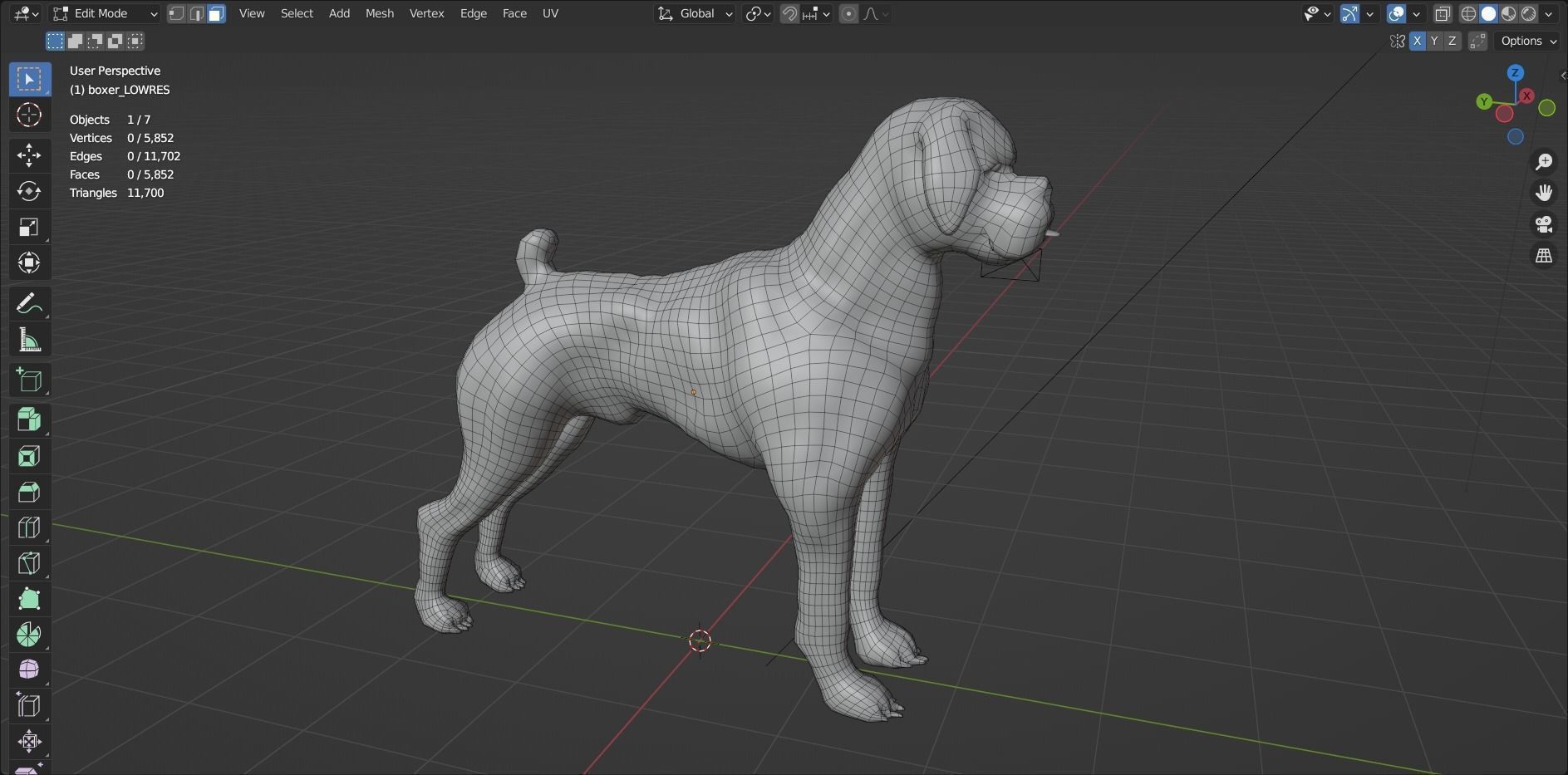Select the Knife tool
Image resolution: width=1568 pixels, height=775 pixels.
(x=29, y=563)
